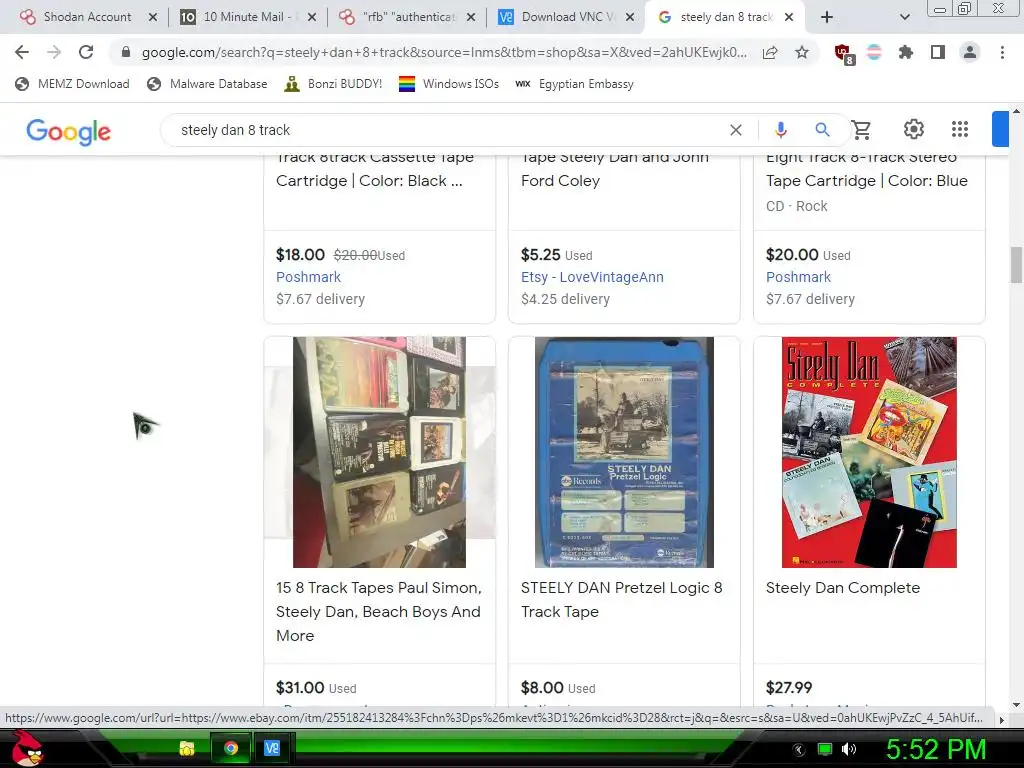Expand the tab search dropdown arrow
The width and height of the screenshot is (1024, 768).
pyautogui.click(x=904, y=17)
